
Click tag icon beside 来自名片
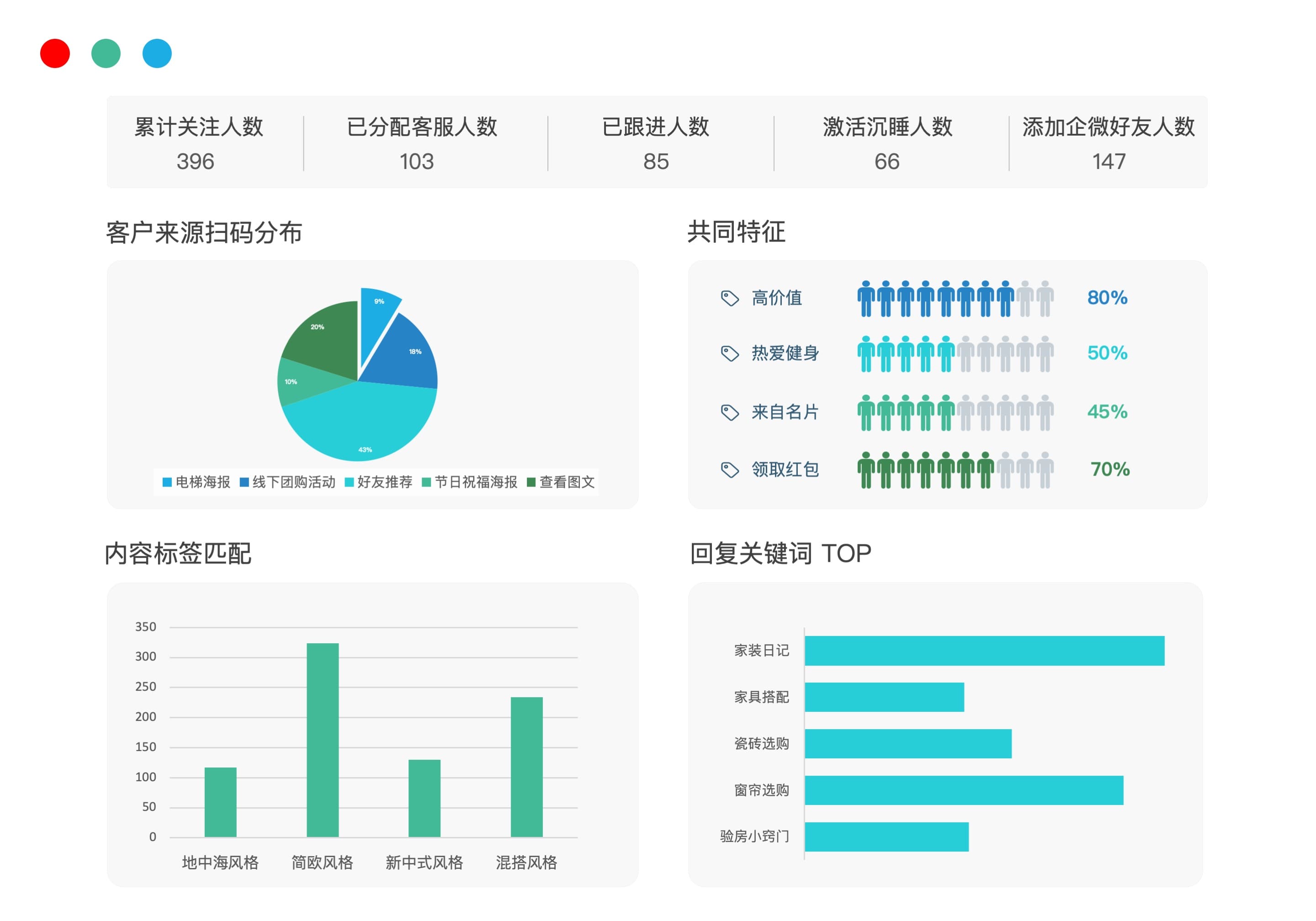(x=730, y=412)
